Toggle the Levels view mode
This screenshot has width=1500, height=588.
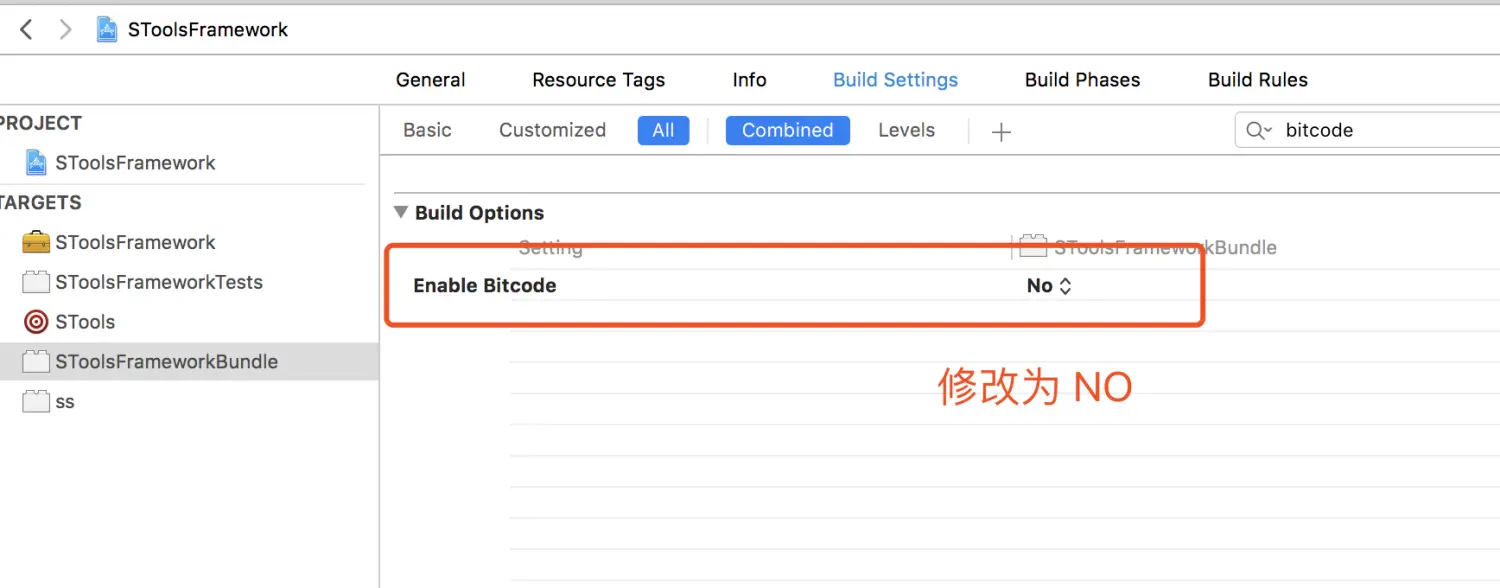906,130
